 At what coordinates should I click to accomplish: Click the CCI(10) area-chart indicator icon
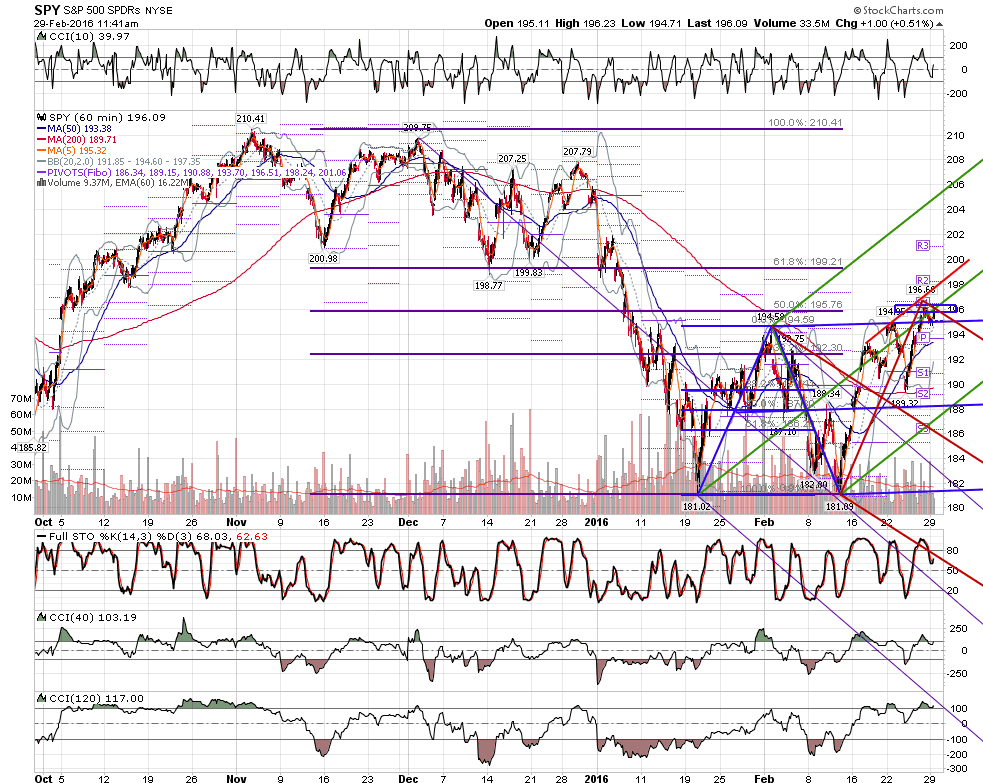point(41,36)
